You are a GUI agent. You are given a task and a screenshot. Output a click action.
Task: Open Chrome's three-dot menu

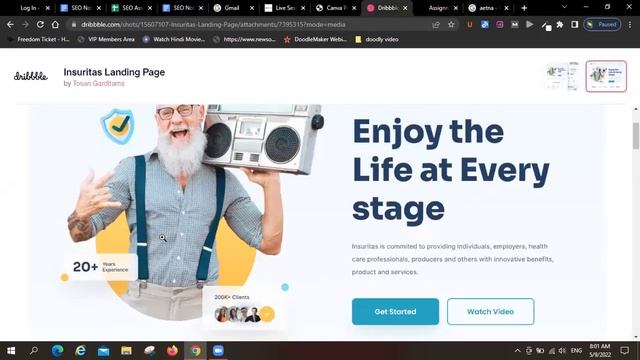pos(630,24)
